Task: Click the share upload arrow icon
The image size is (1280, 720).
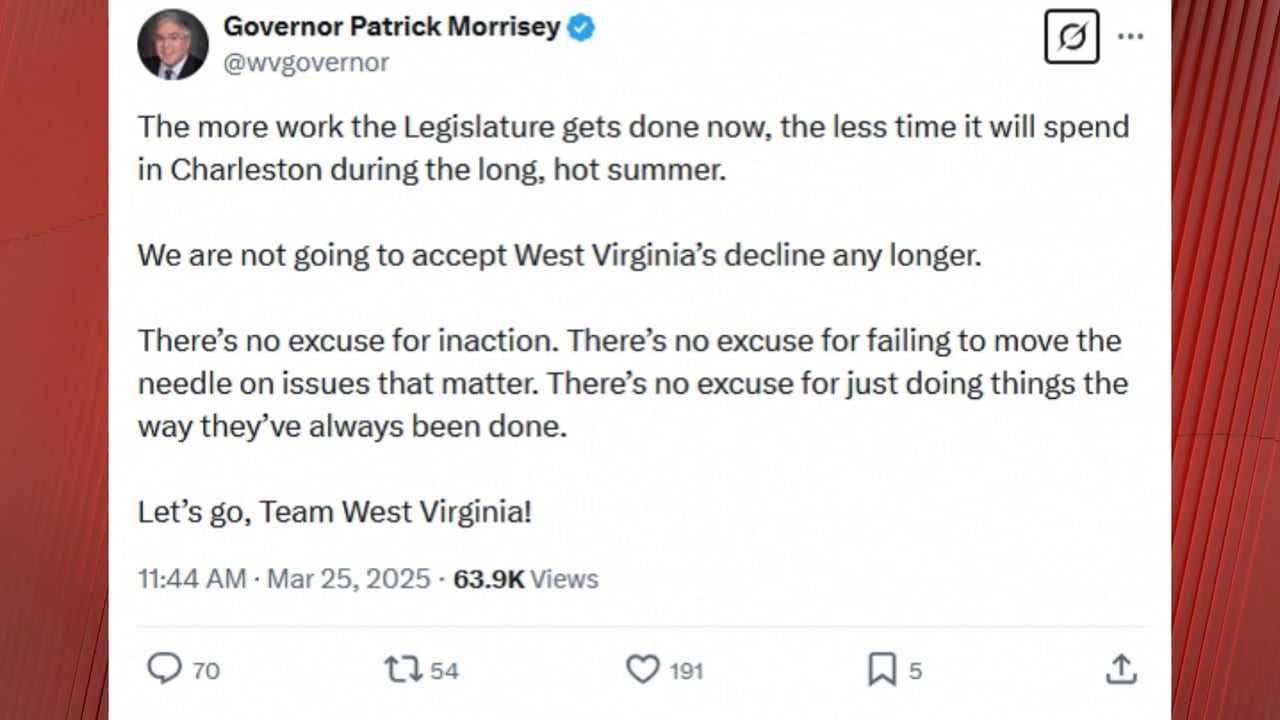Action: 1121,668
